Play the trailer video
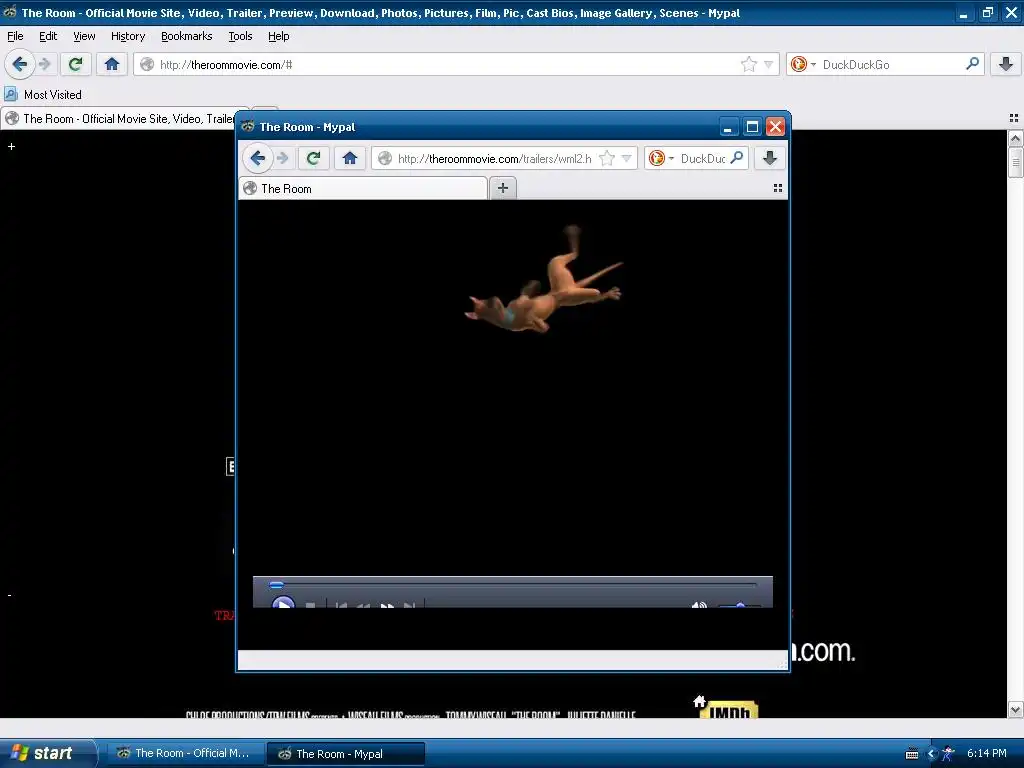Image resolution: width=1024 pixels, height=768 pixels. 283,603
